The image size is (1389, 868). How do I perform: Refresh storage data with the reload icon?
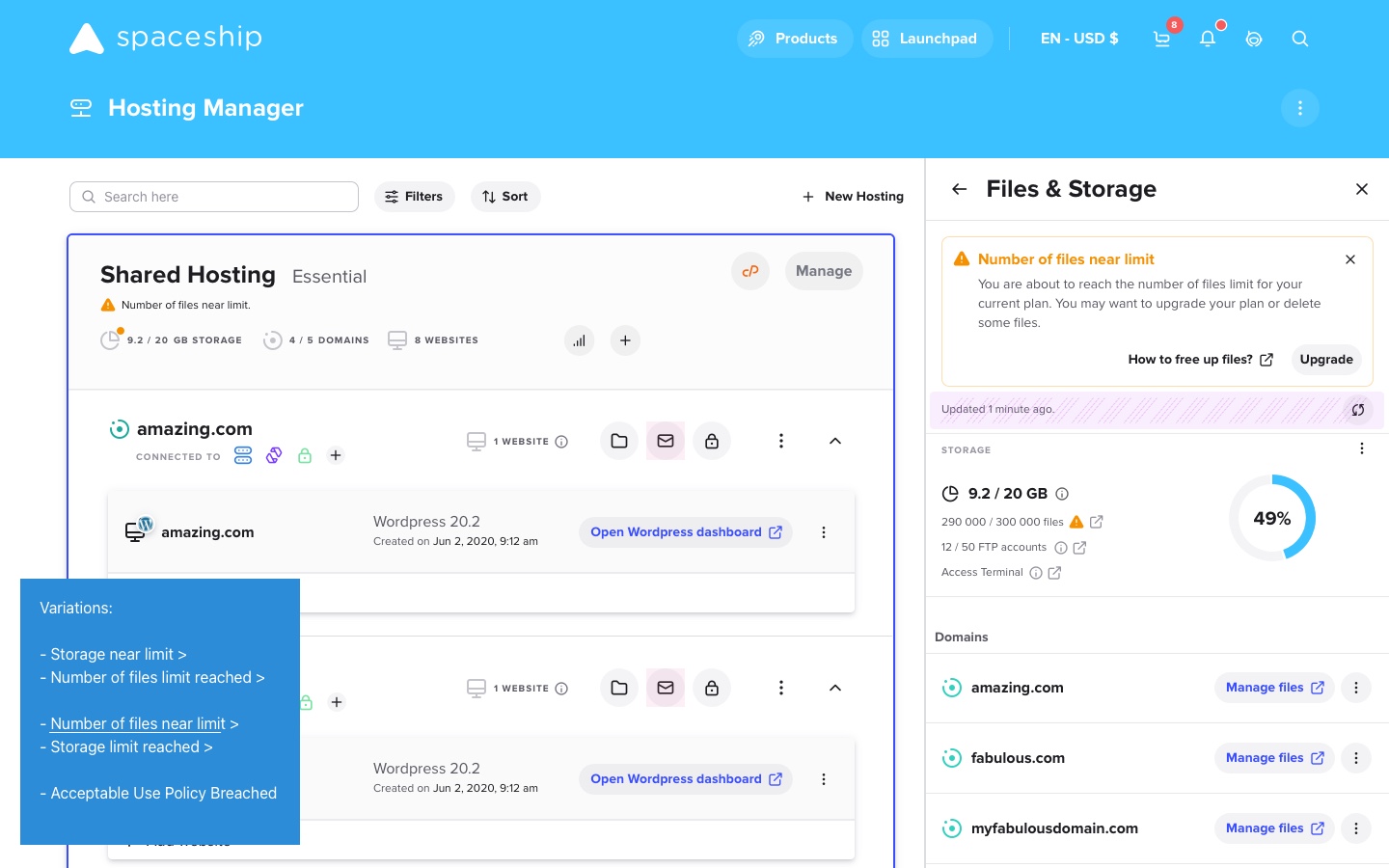tap(1358, 410)
